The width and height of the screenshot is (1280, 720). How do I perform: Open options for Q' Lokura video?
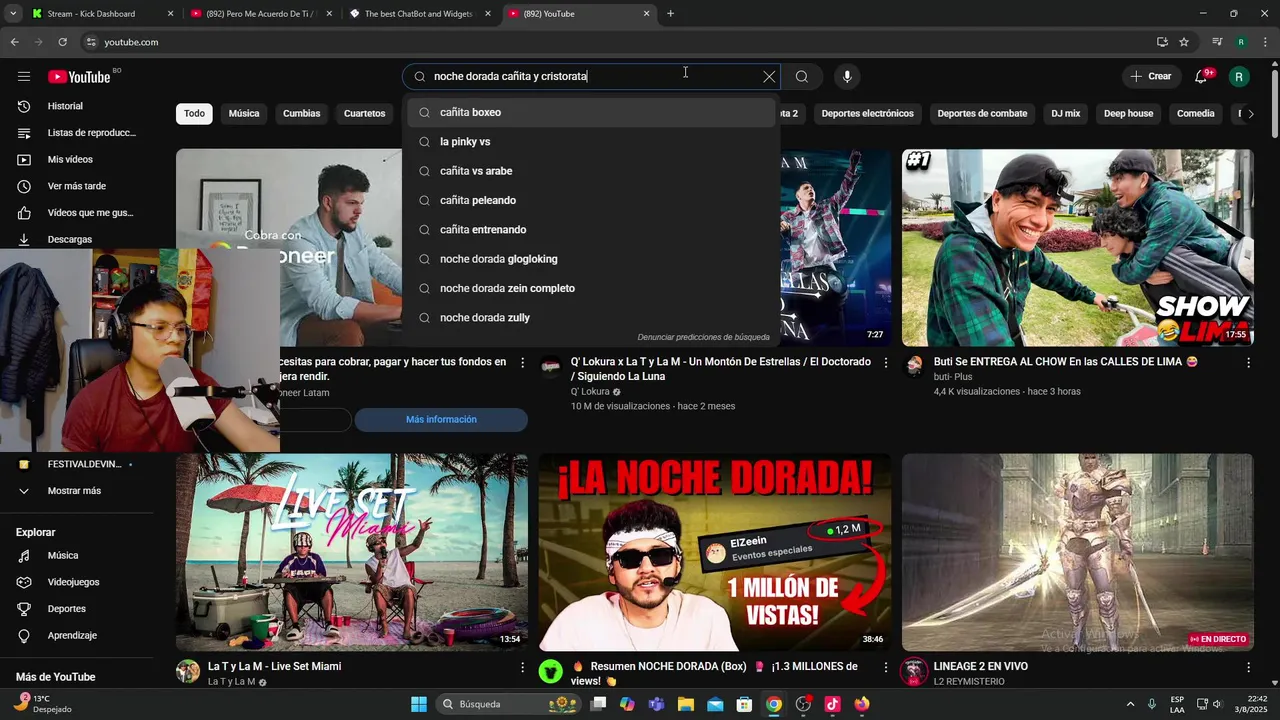885,363
